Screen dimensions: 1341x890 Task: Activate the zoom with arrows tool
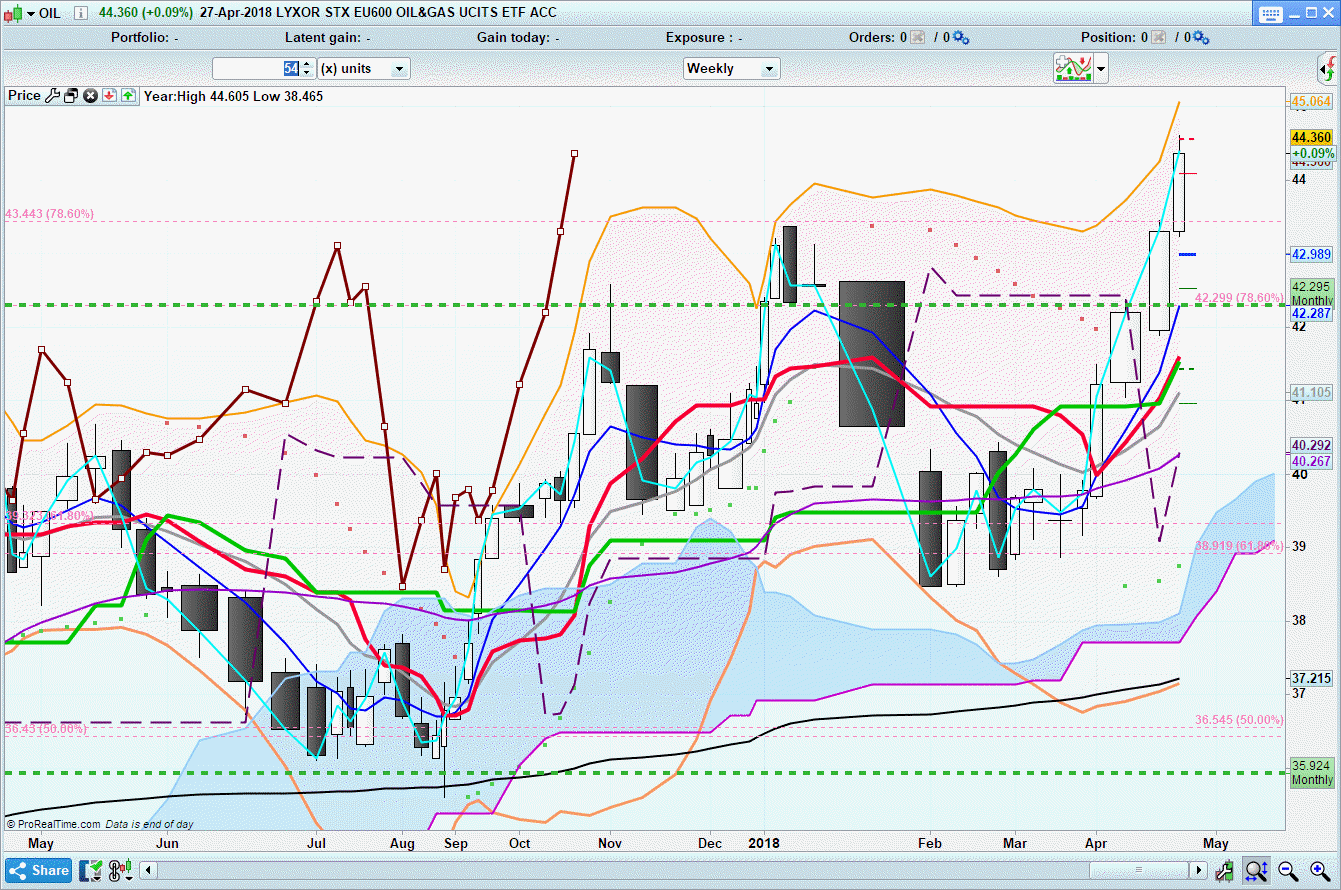point(1256,871)
